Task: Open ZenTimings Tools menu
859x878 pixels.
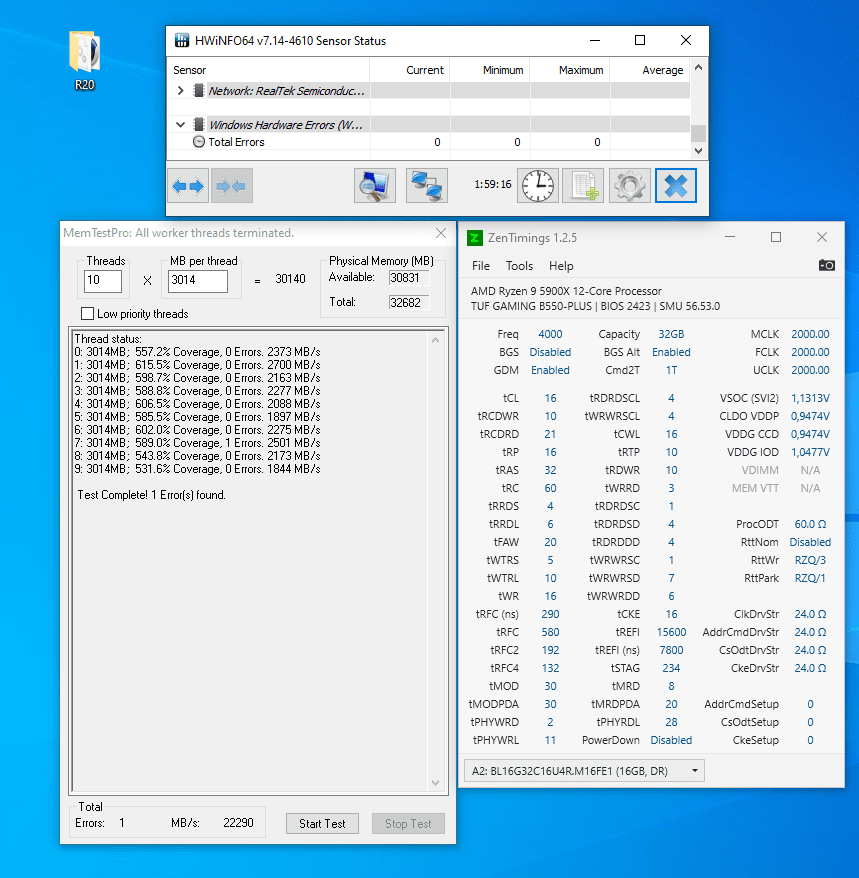Action: pyautogui.click(x=519, y=266)
